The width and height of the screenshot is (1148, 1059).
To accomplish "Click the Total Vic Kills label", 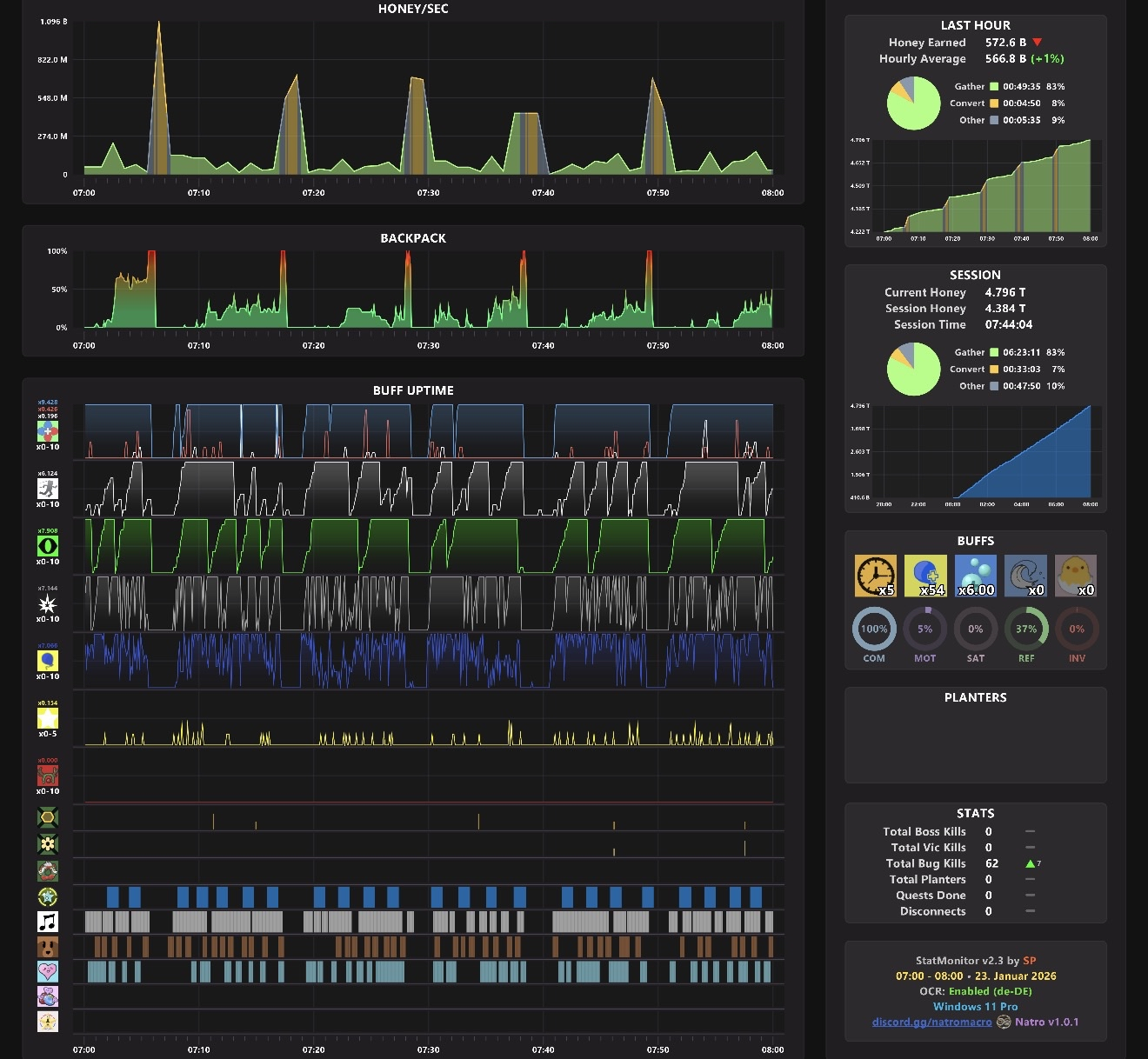I will pos(929,847).
